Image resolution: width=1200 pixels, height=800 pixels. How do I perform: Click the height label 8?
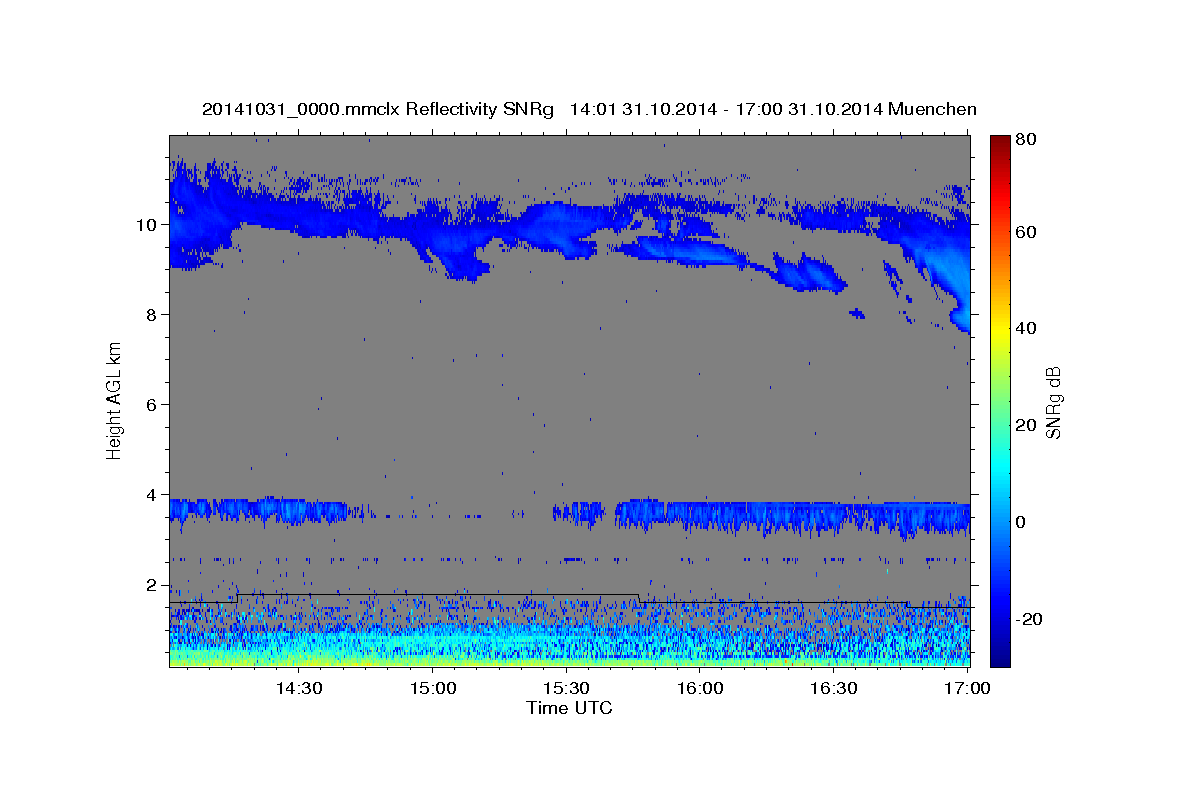[152, 314]
